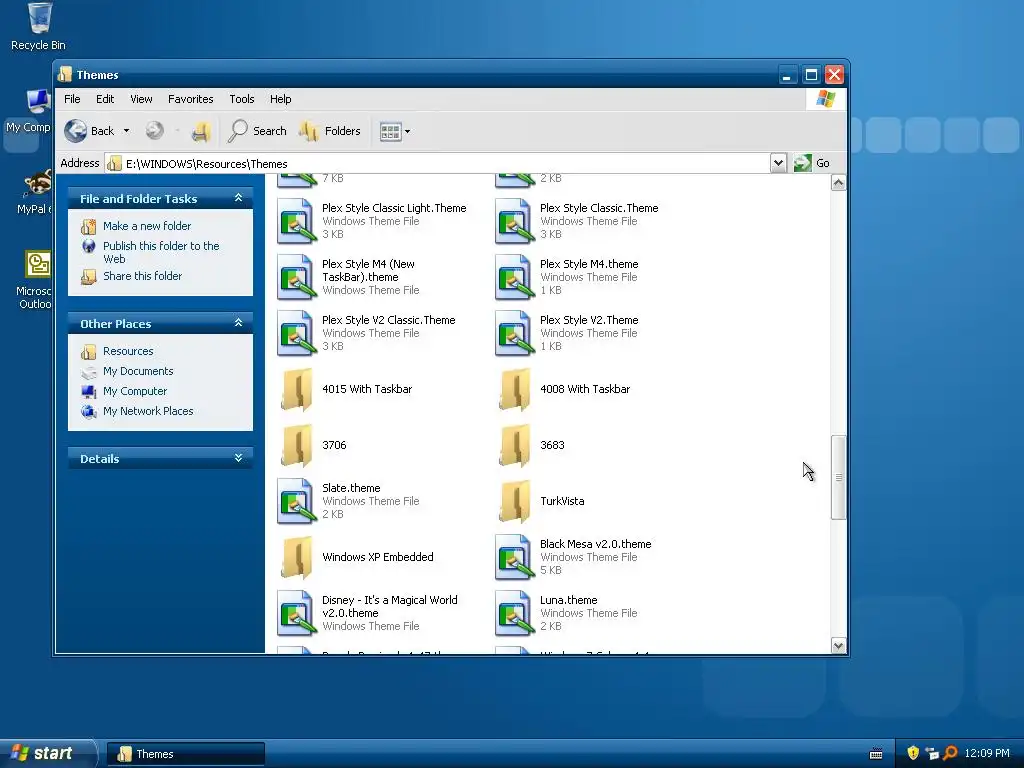Image resolution: width=1024 pixels, height=768 pixels.
Task: Select the 4008 With Taskbar folder icon
Action: click(x=515, y=390)
